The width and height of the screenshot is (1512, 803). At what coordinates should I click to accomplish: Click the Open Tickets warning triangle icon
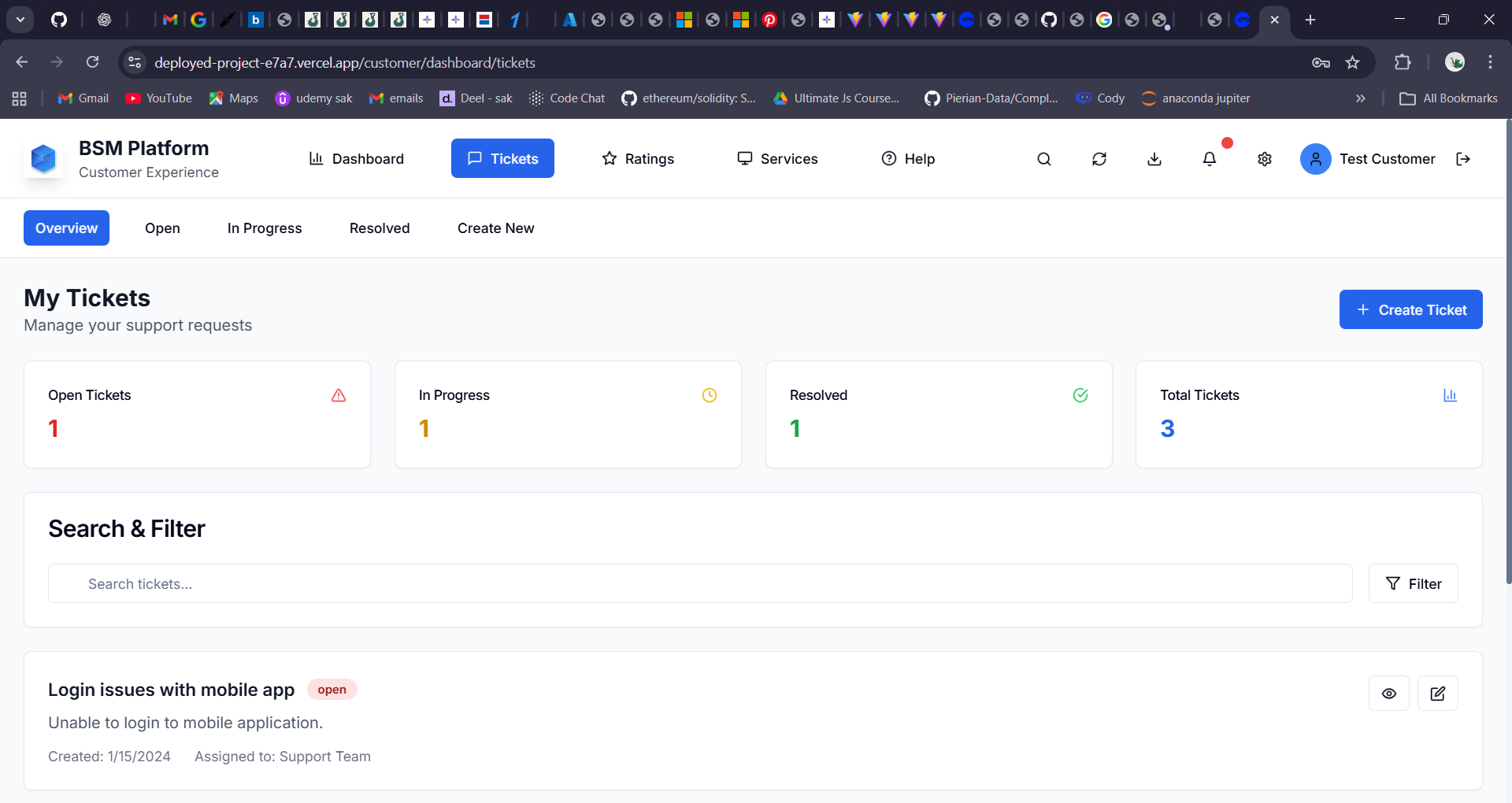[x=339, y=395]
